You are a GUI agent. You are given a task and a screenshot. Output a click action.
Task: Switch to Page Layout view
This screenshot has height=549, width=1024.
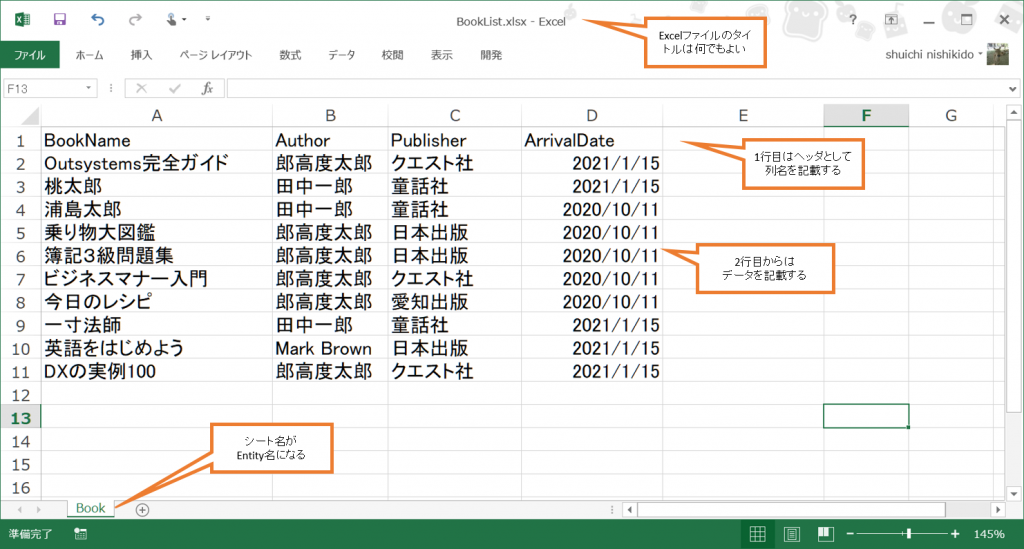click(791, 534)
